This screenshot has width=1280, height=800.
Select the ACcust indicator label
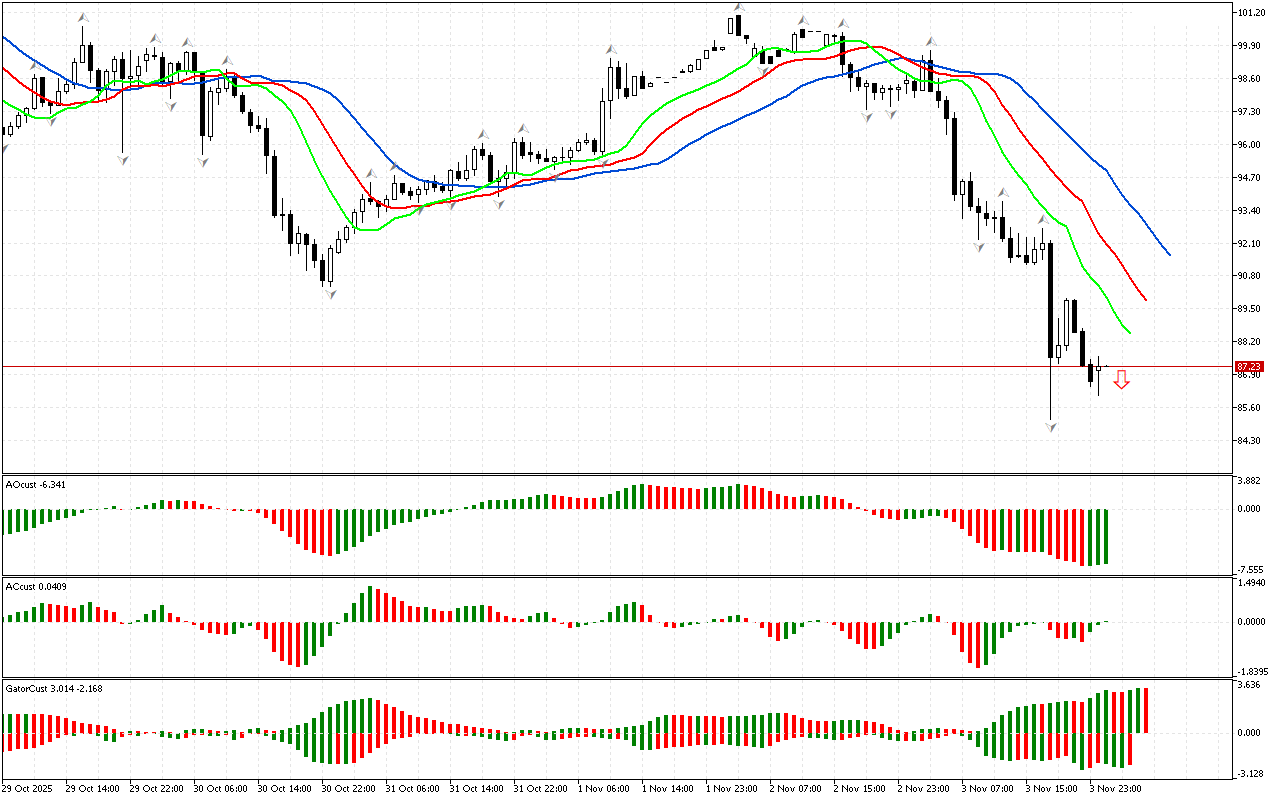tap(36, 585)
